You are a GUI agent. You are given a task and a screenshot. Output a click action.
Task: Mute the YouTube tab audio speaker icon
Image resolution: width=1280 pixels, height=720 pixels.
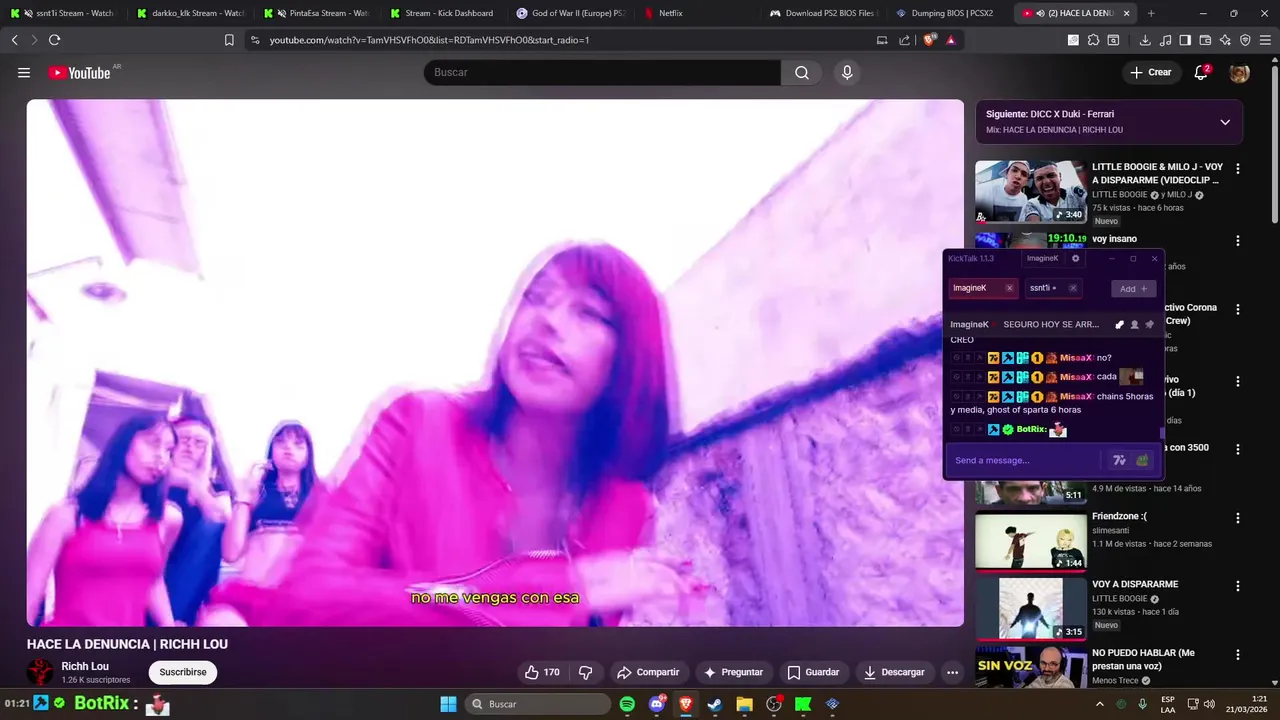pos(1041,13)
